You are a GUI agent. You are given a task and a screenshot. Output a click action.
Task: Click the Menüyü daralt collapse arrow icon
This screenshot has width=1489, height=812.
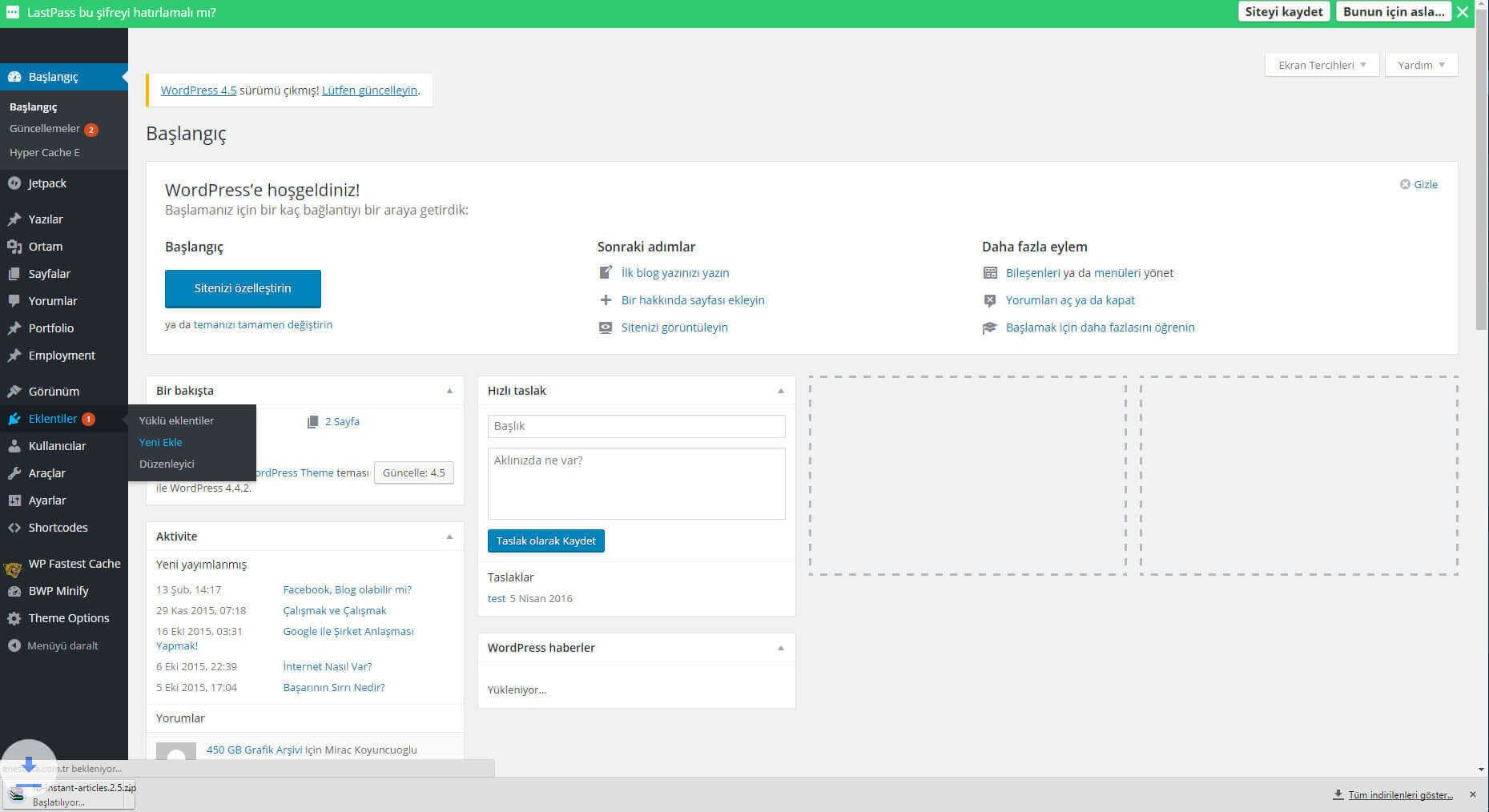click(14, 645)
